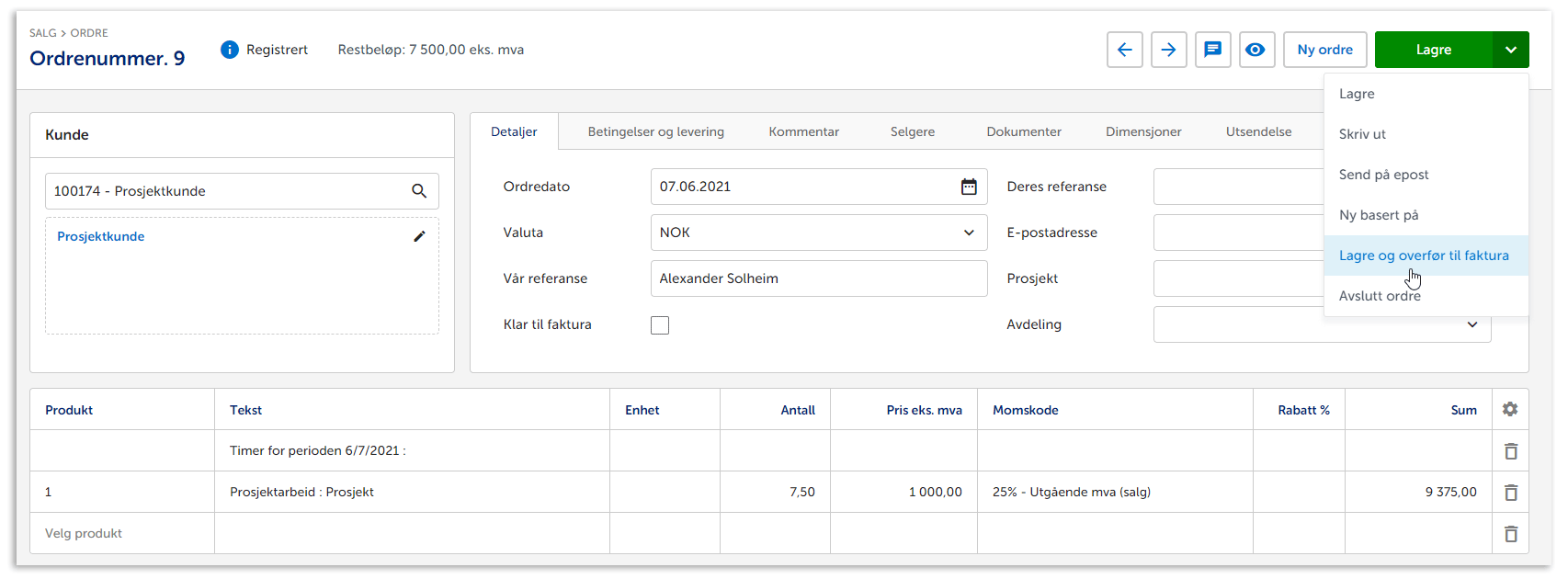Switch to Betingelser og levering tab
Image resolution: width=1568 pixels, height=579 pixels.
[655, 131]
